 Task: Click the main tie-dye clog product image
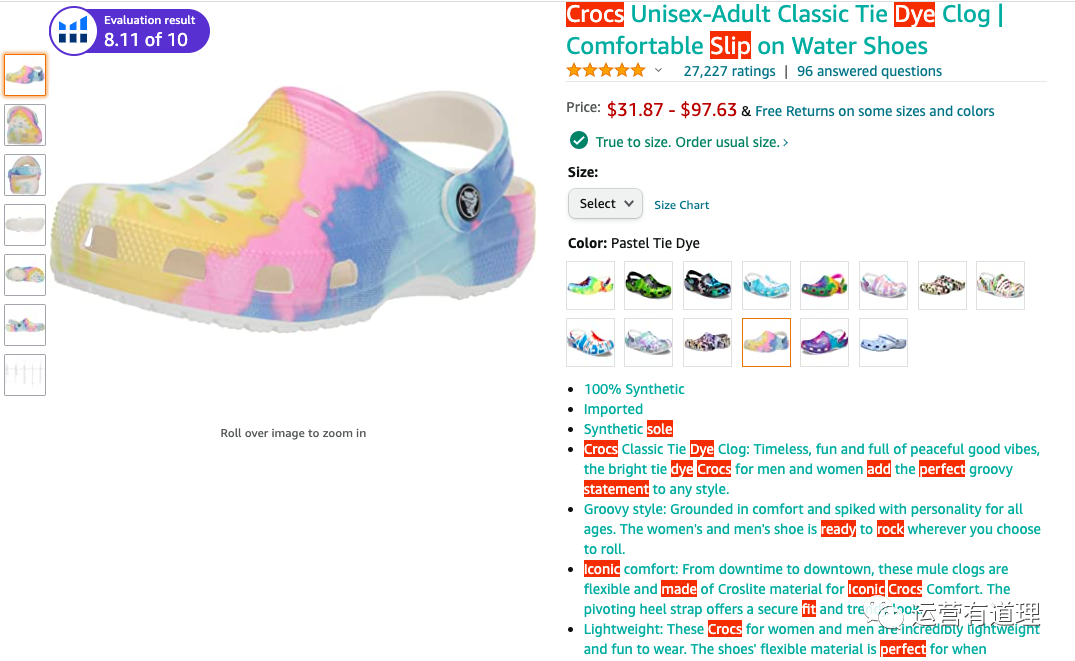(x=293, y=210)
